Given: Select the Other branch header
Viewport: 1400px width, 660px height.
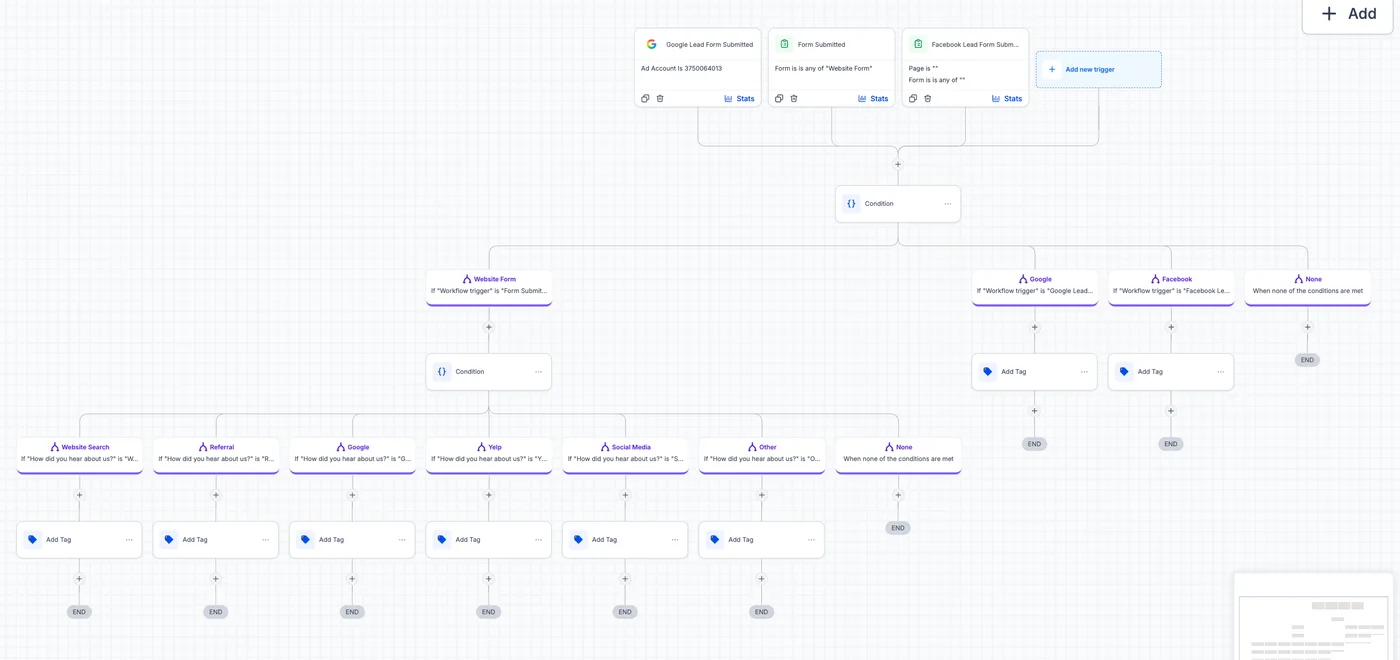Looking at the screenshot, I should pos(762,454).
